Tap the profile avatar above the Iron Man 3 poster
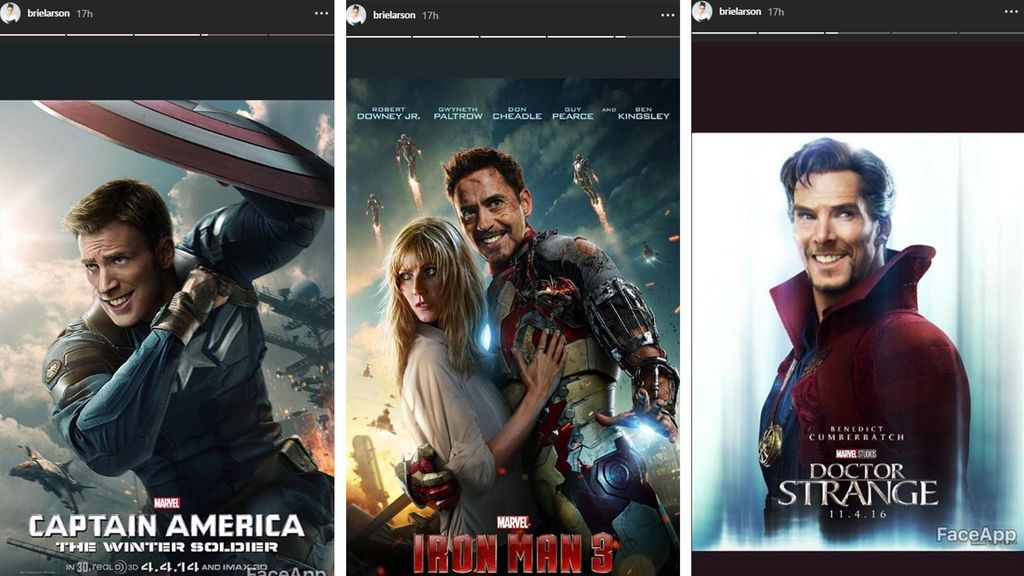The height and width of the screenshot is (576, 1024). click(x=357, y=14)
